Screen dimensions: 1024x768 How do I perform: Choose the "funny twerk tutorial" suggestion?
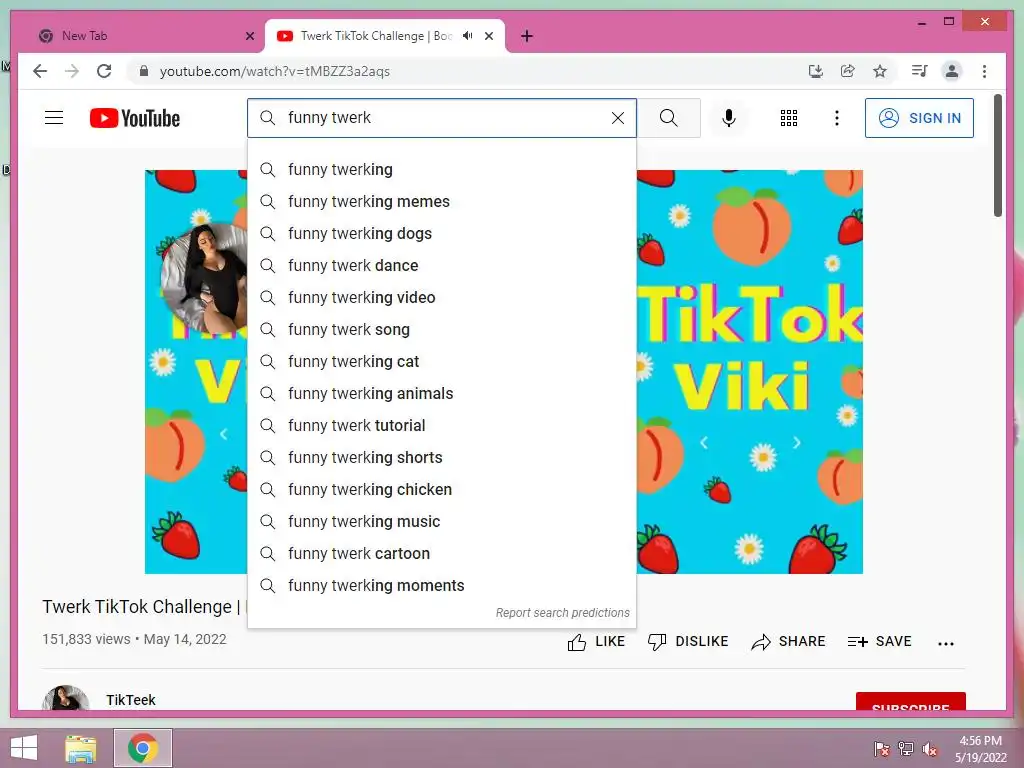(442, 426)
